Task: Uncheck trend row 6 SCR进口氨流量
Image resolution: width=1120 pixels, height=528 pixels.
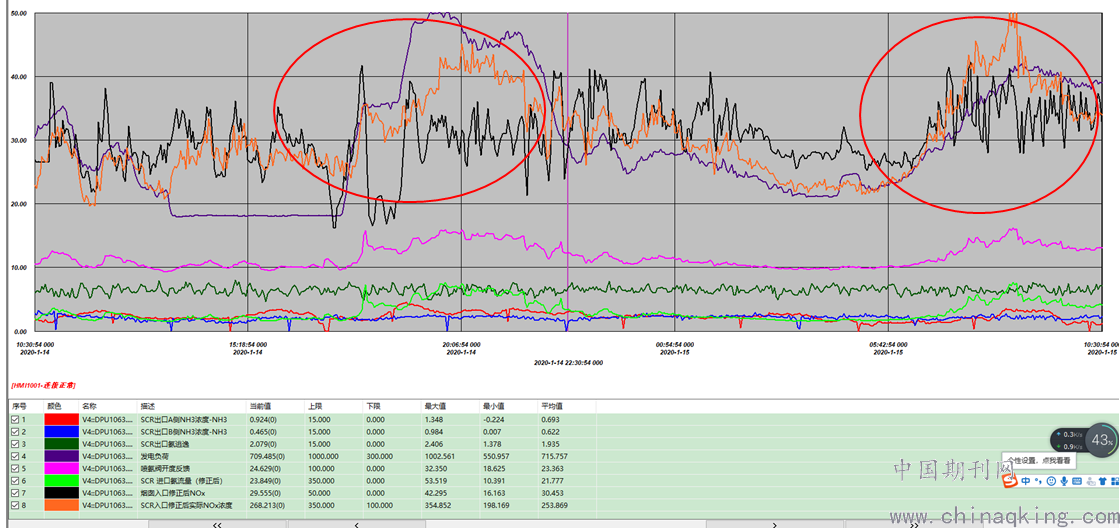Action: tap(15, 480)
